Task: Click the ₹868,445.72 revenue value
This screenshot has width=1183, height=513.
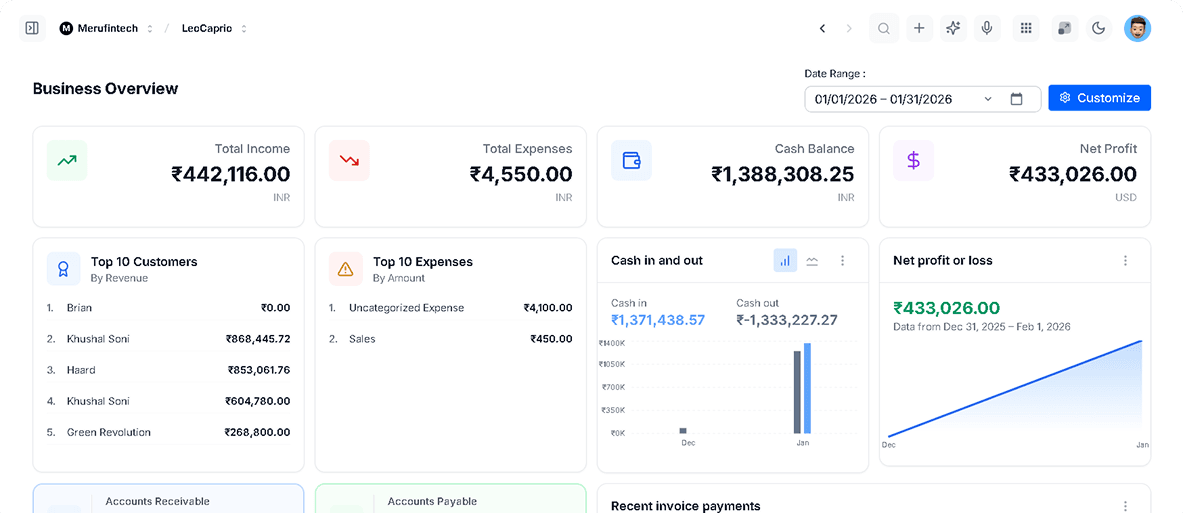Action: pos(258,339)
